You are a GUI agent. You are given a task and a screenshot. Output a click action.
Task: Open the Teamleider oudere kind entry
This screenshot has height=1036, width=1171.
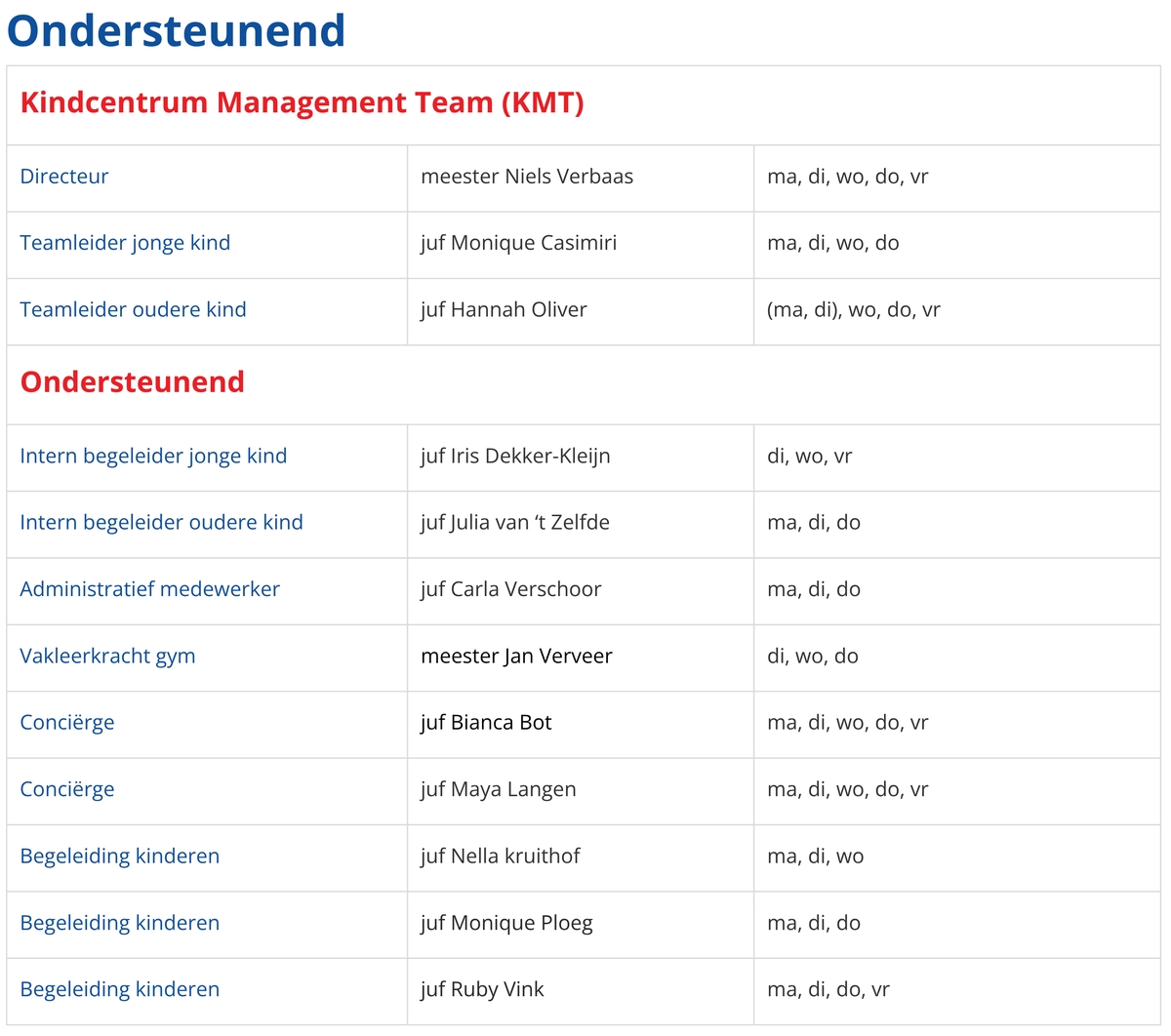click(x=133, y=309)
